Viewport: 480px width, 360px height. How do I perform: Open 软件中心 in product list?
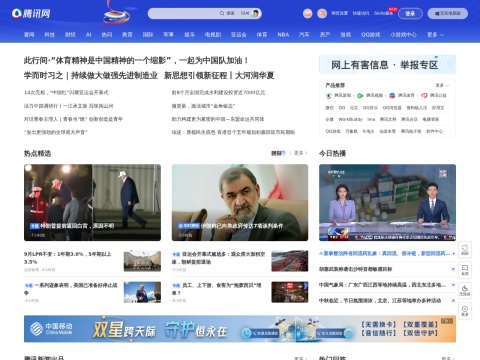click(x=435, y=131)
